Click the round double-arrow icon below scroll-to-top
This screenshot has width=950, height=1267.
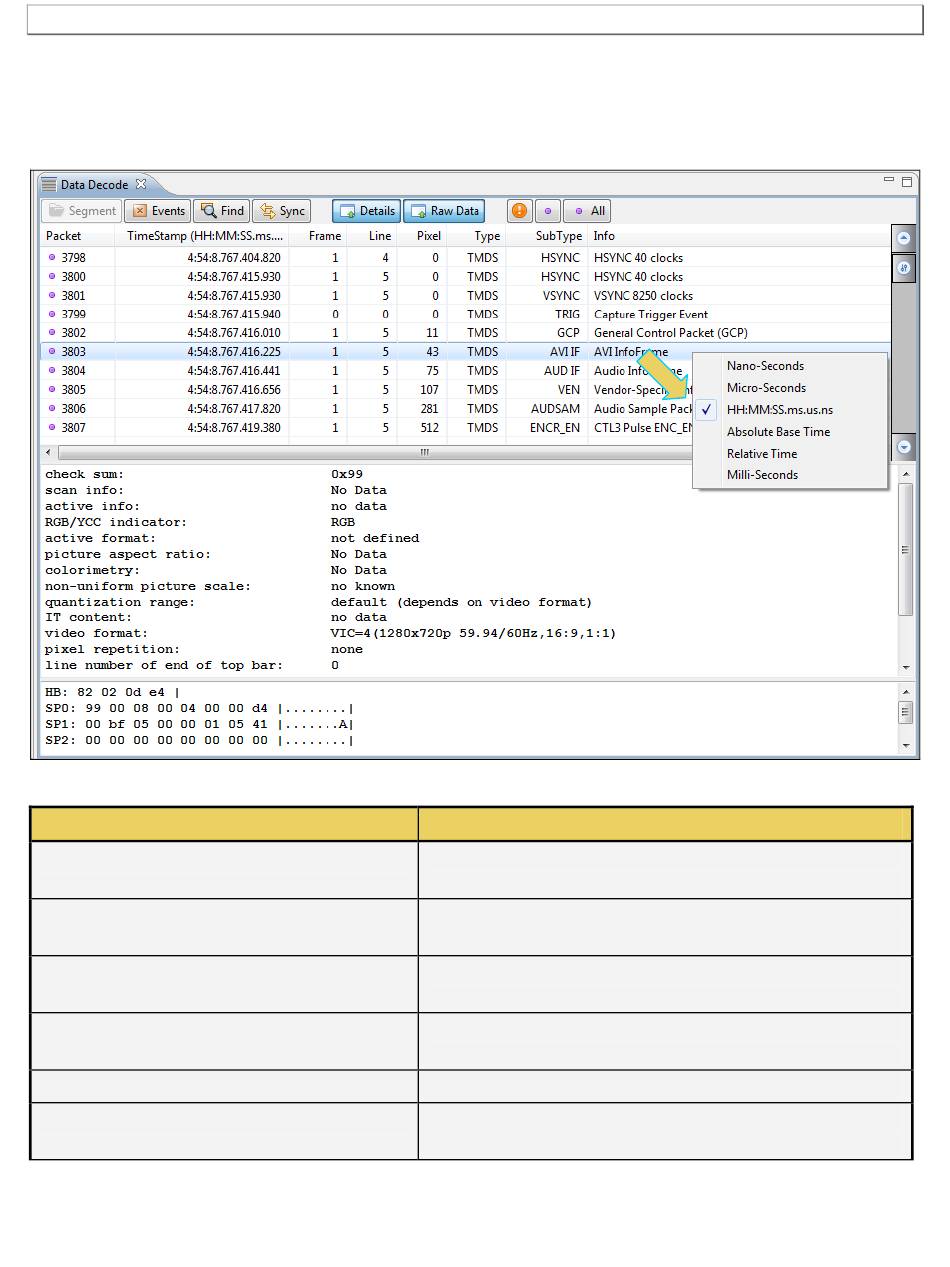pyautogui.click(x=904, y=268)
